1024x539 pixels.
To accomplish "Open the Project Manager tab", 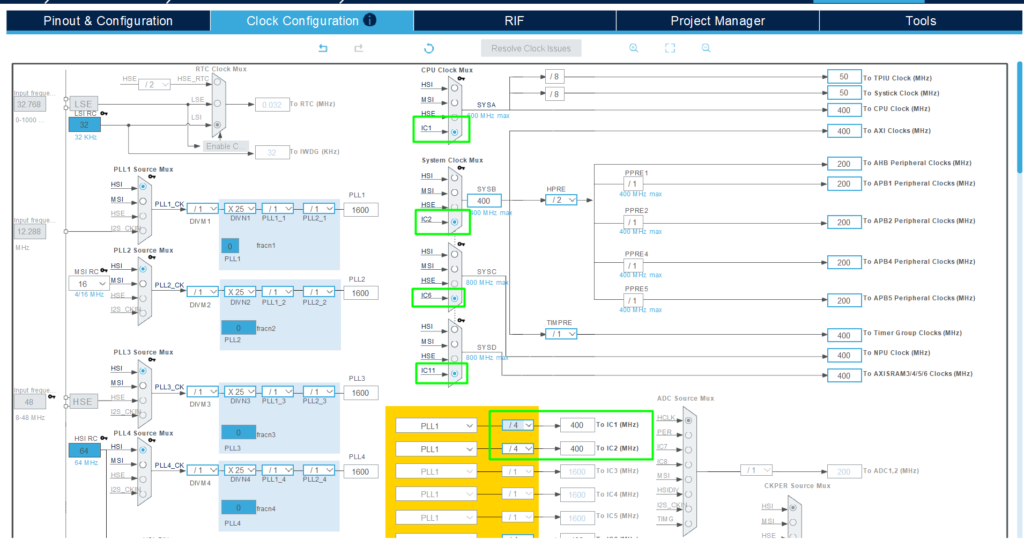I will pyautogui.click(x=717, y=21).
